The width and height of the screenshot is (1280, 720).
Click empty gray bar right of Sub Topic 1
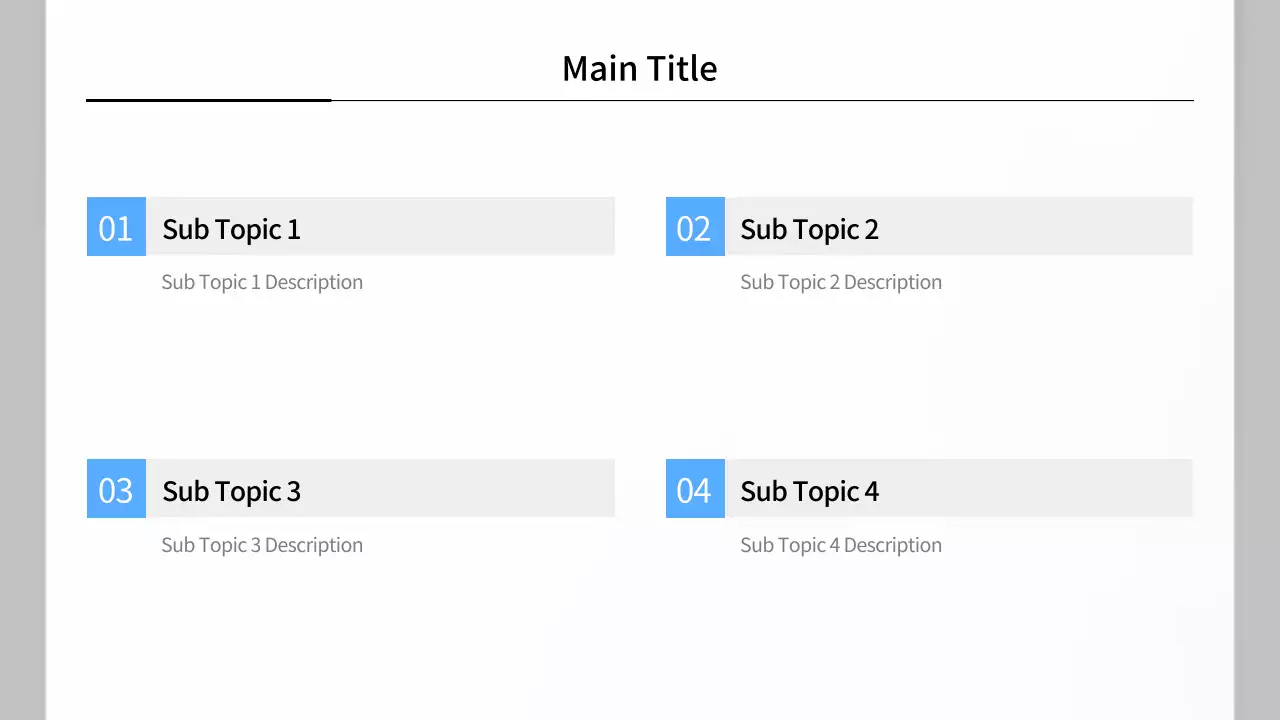tap(460, 227)
